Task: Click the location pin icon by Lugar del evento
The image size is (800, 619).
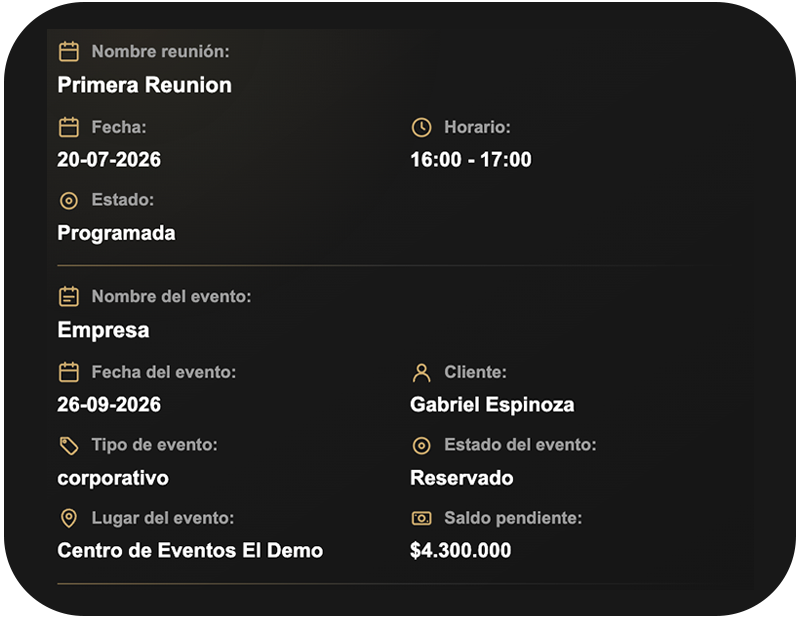Action: (x=69, y=518)
